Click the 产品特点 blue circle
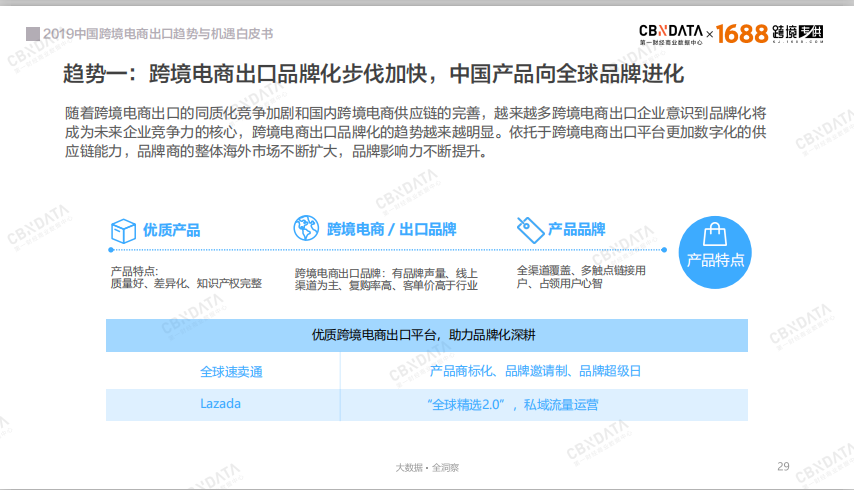 click(715, 252)
